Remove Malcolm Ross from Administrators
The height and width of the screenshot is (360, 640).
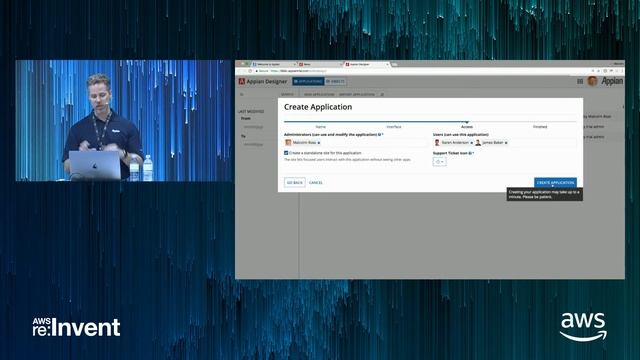pos(319,143)
